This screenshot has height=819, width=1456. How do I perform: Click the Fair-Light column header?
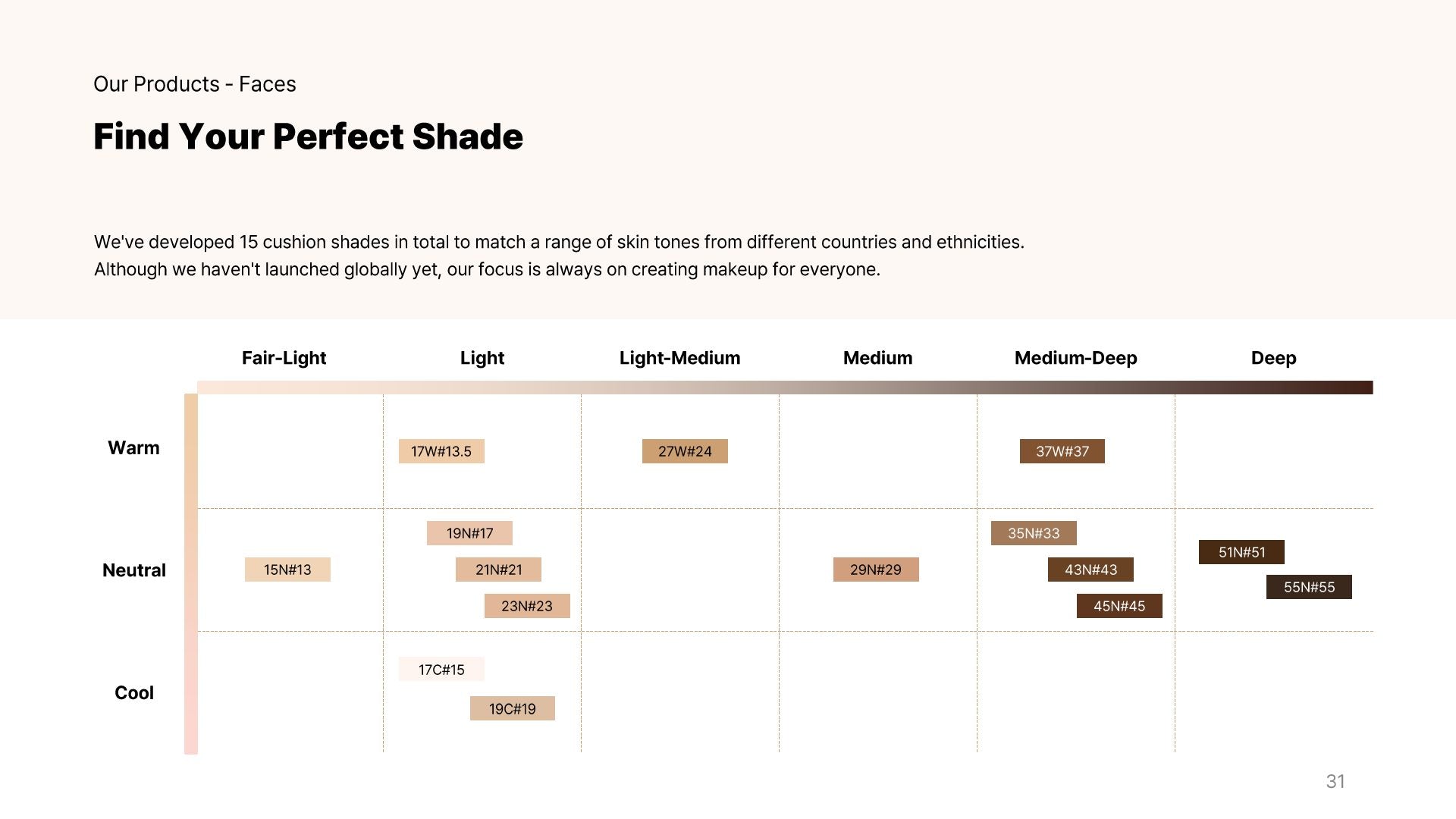tap(284, 358)
